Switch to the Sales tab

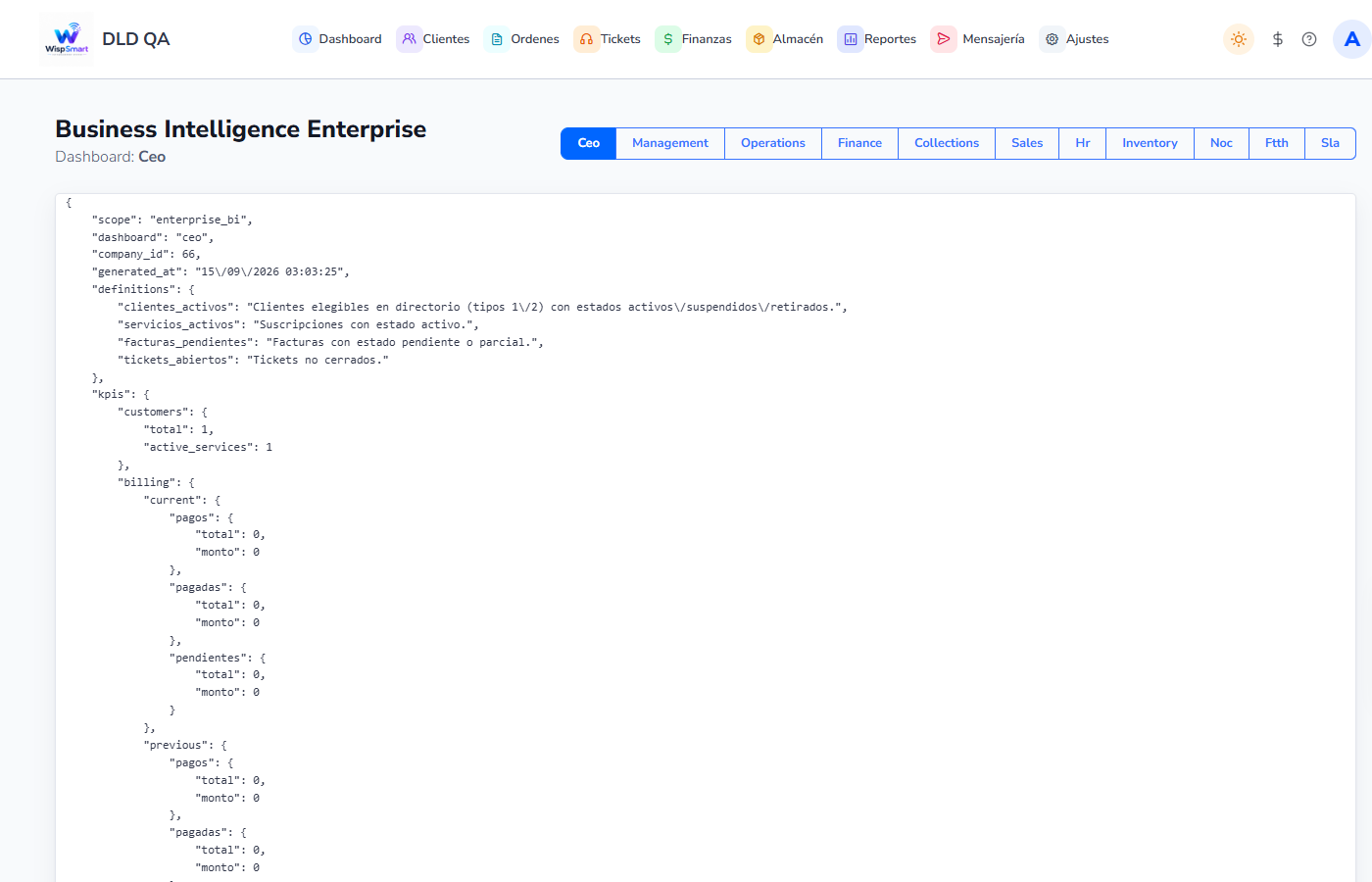[x=1027, y=143]
